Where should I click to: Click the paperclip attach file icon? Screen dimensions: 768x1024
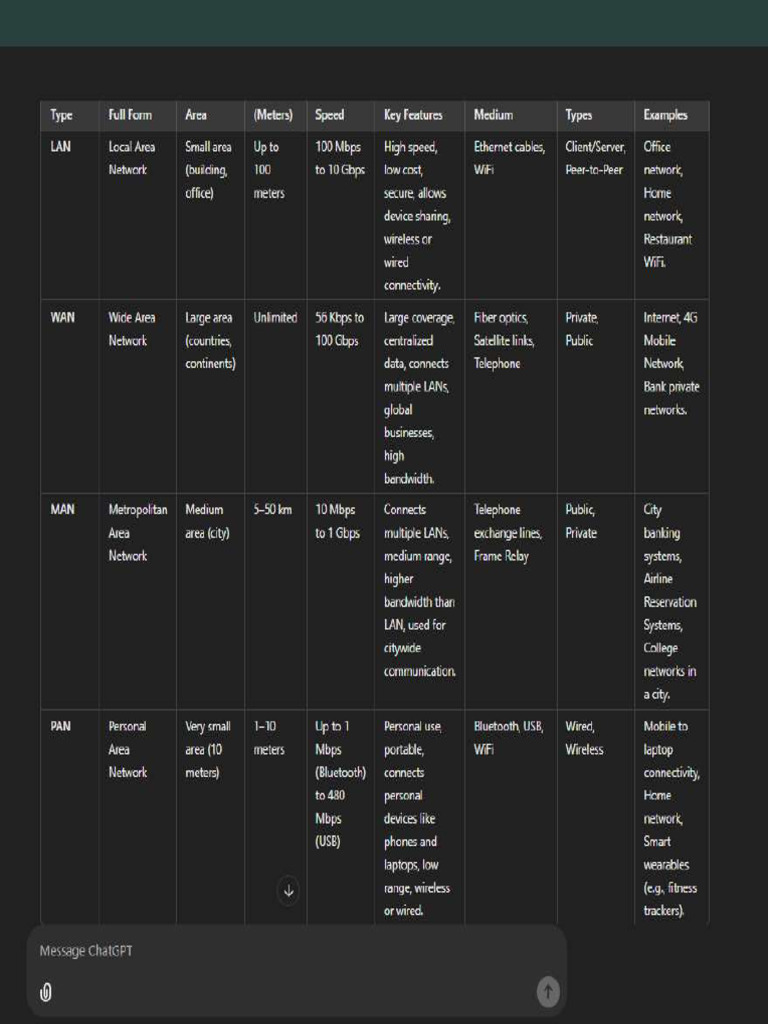(x=45, y=991)
